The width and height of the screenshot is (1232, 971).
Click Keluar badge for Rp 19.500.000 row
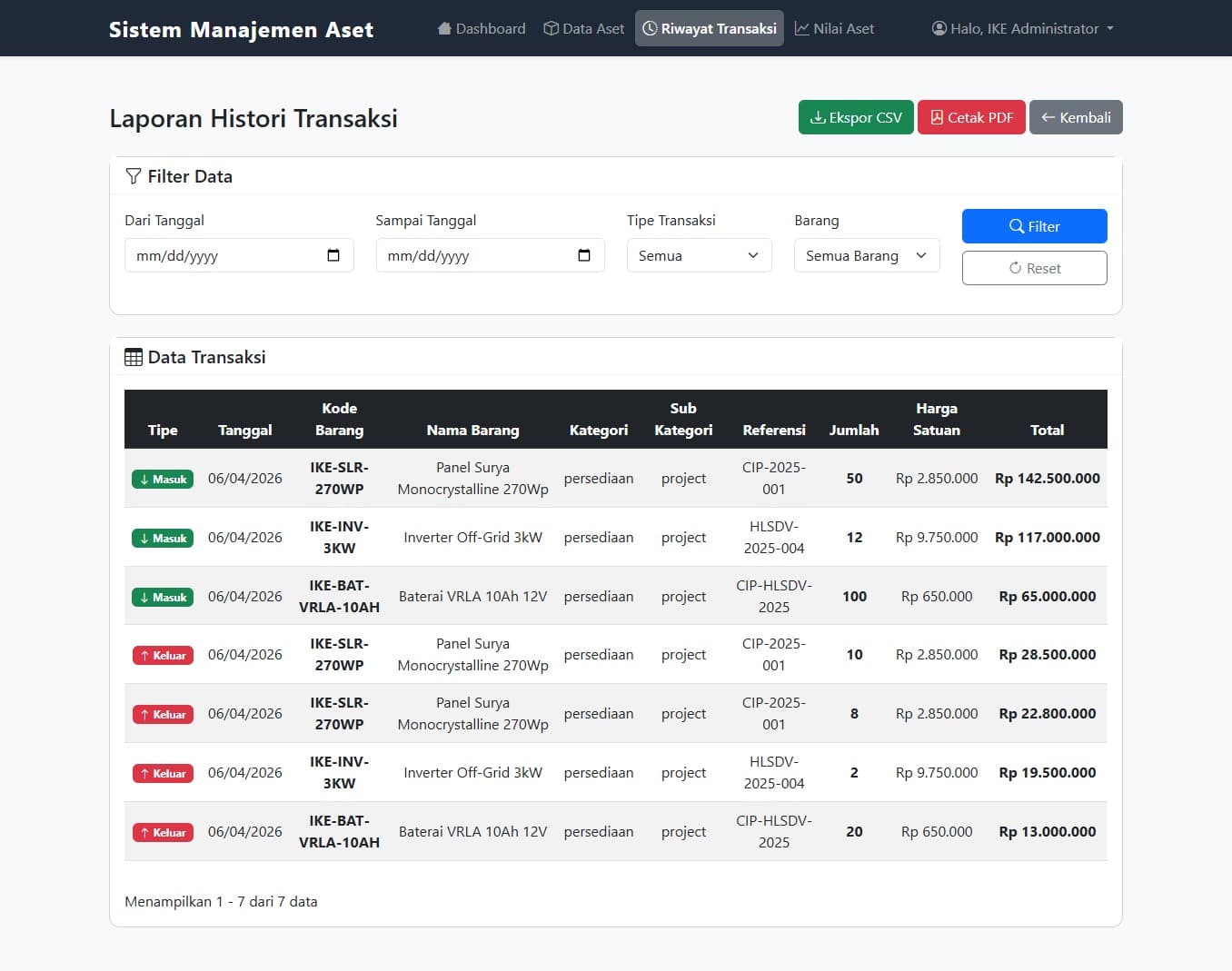point(163,773)
